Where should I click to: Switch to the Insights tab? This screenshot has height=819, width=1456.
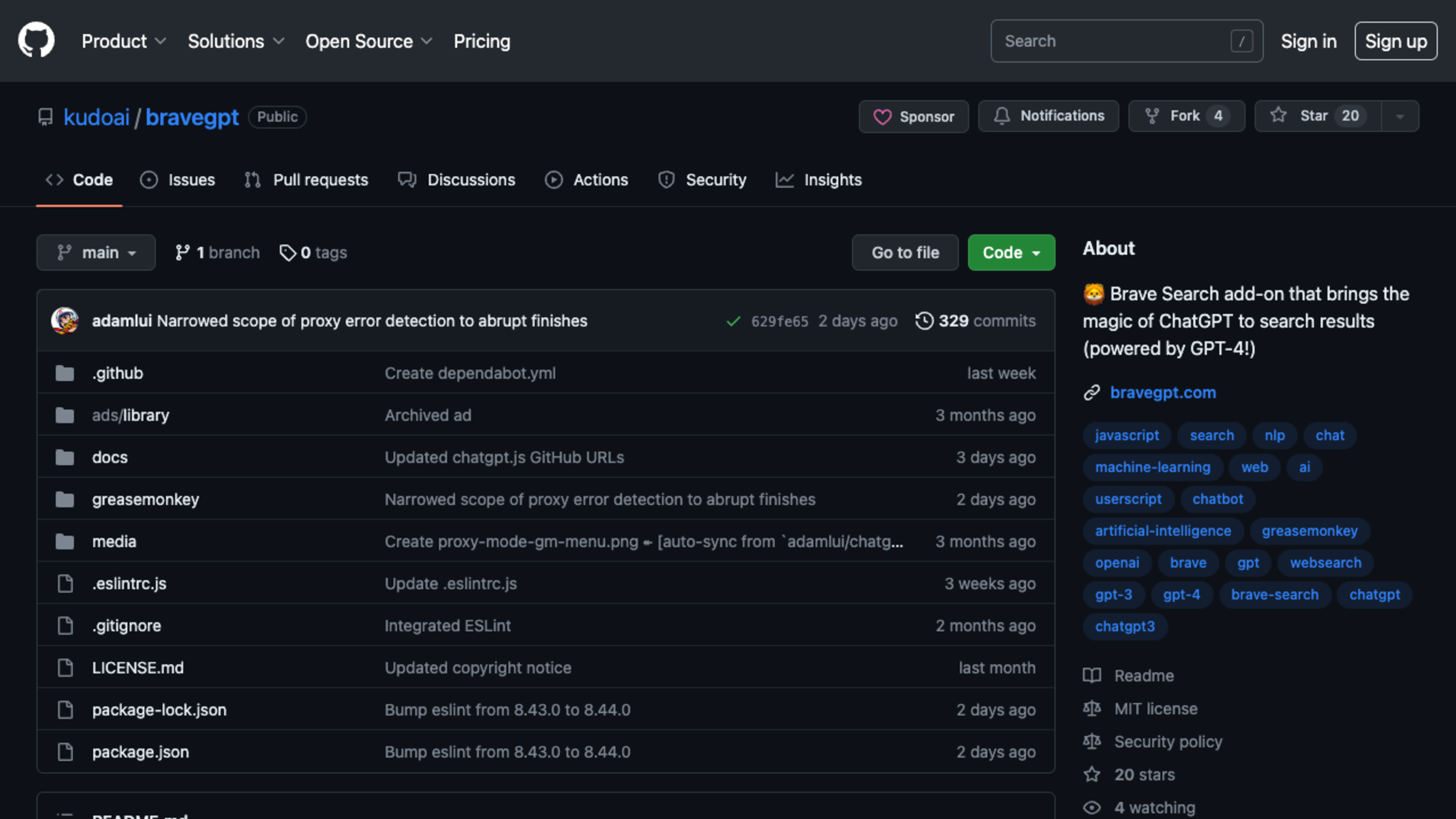click(x=819, y=180)
